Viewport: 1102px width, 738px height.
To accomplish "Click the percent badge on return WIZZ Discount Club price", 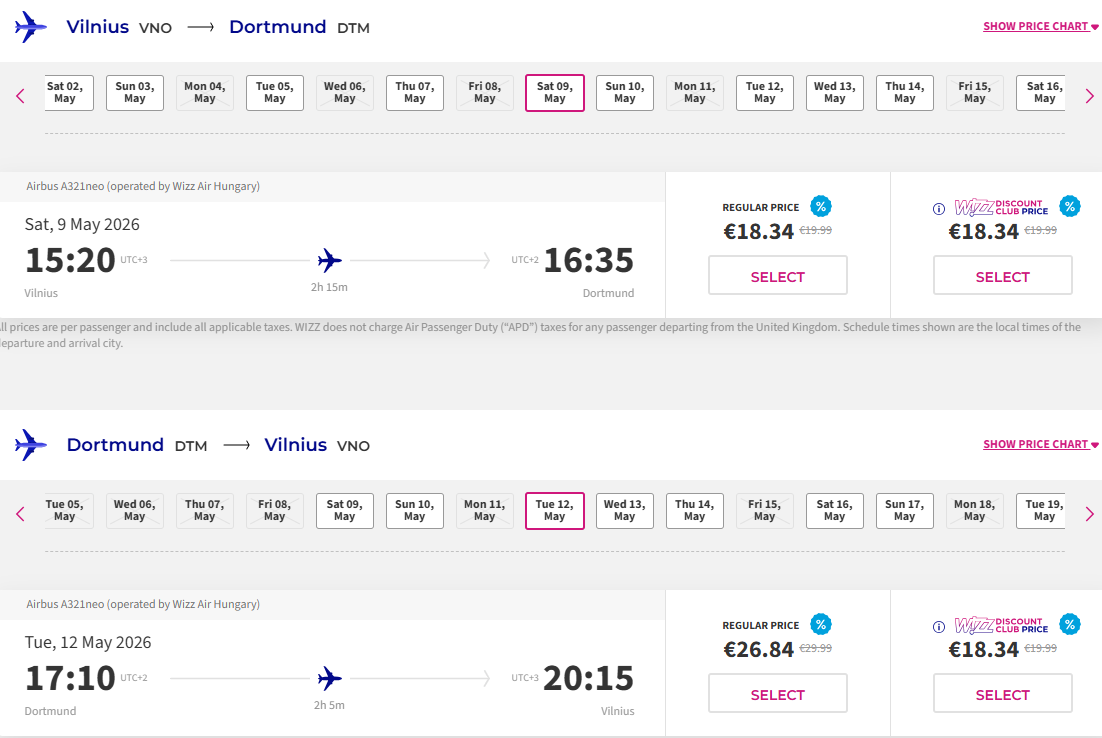I will [x=1070, y=625].
